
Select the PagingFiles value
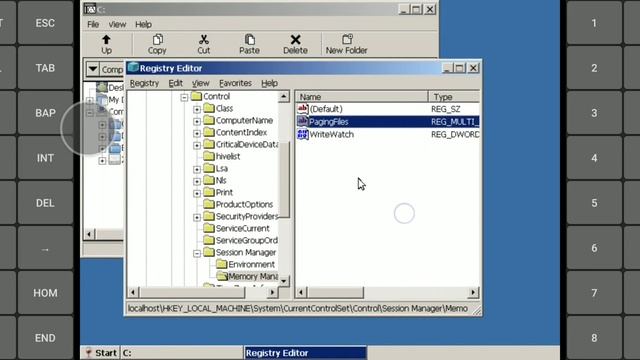329,122
